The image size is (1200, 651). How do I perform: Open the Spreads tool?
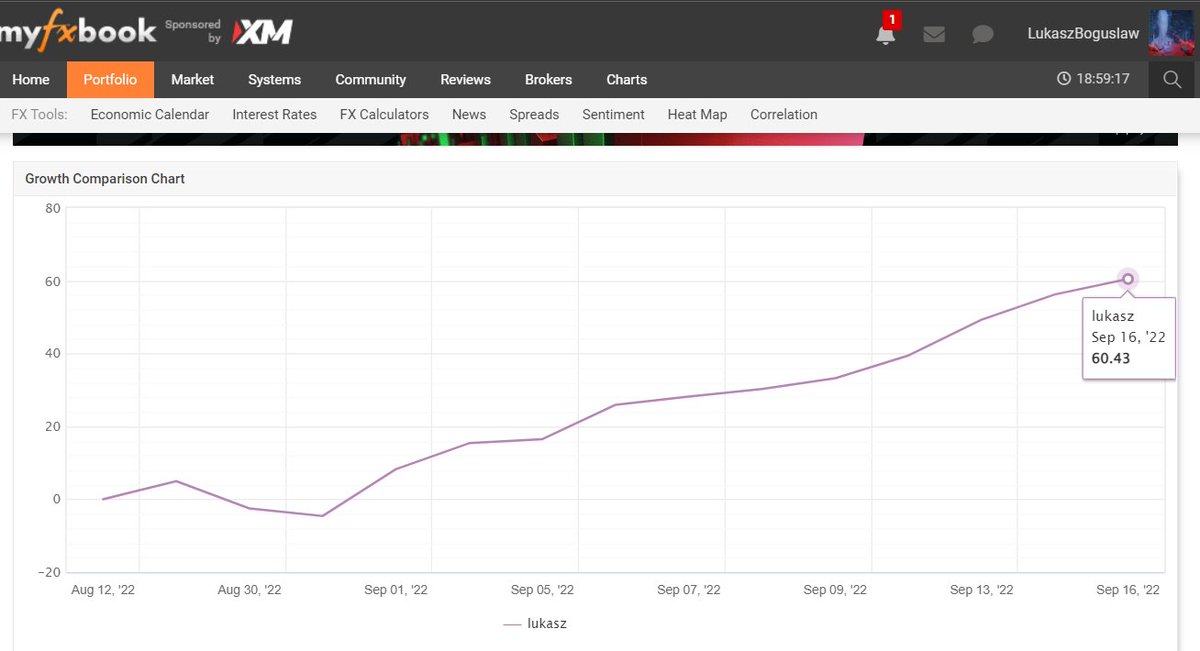[x=534, y=115]
